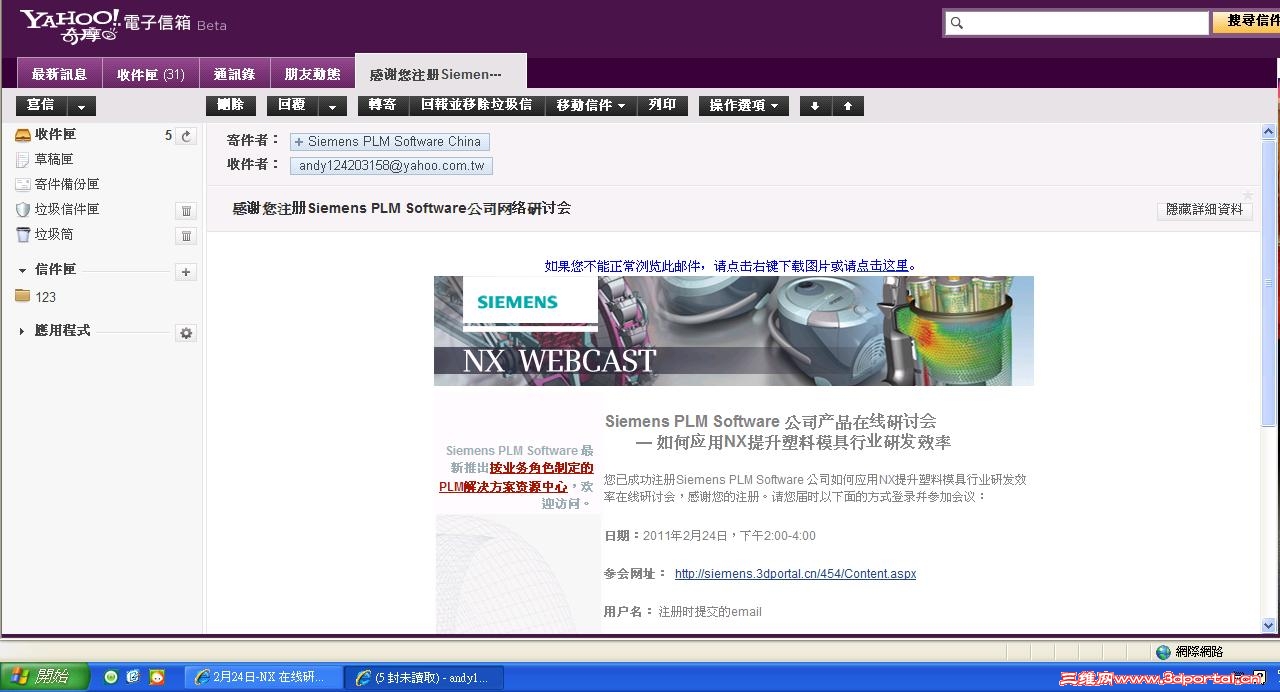
Task: Click Internet Explorer quick launch icon
Action: click(x=133, y=677)
